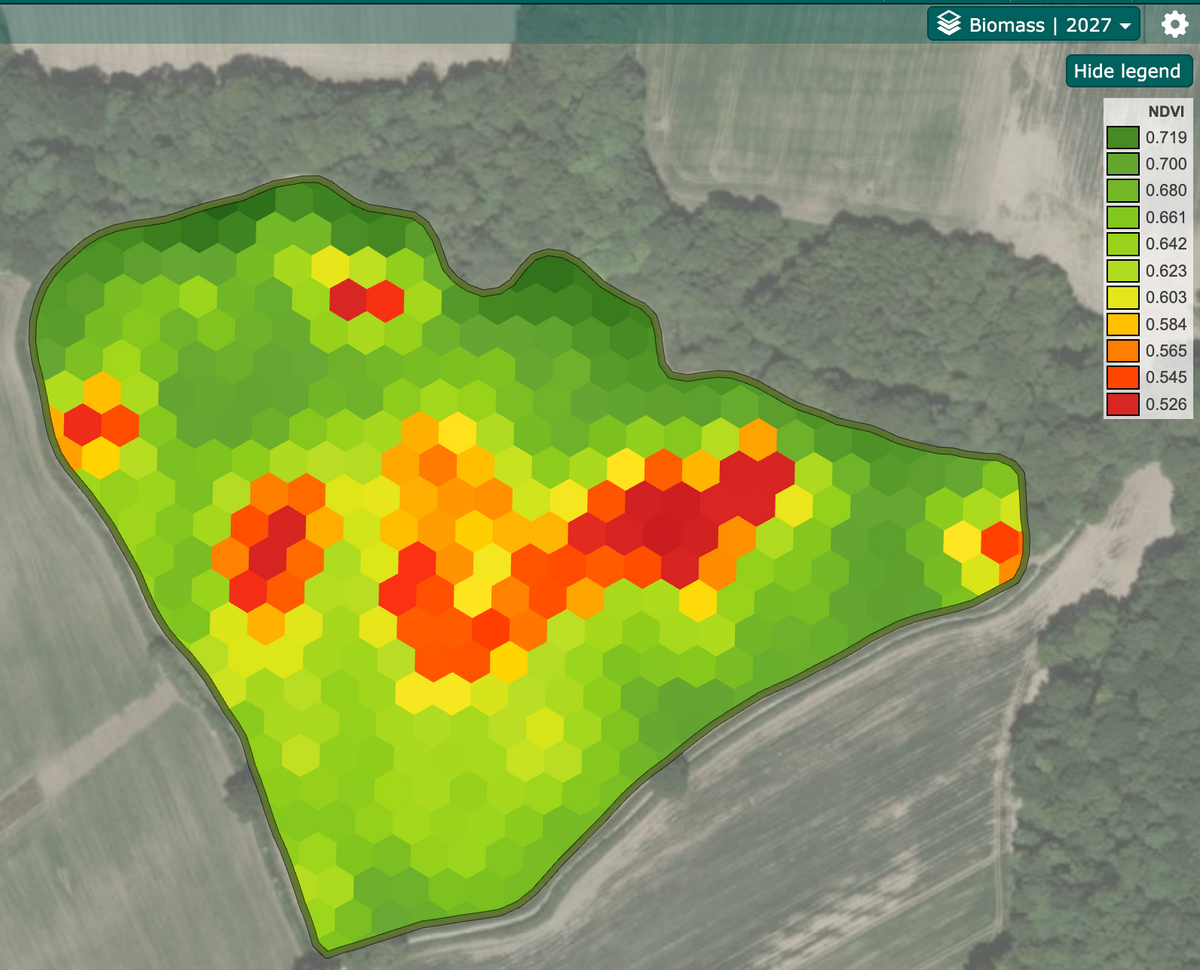Select the 0.584 amber legend swatch

pos(1123,324)
